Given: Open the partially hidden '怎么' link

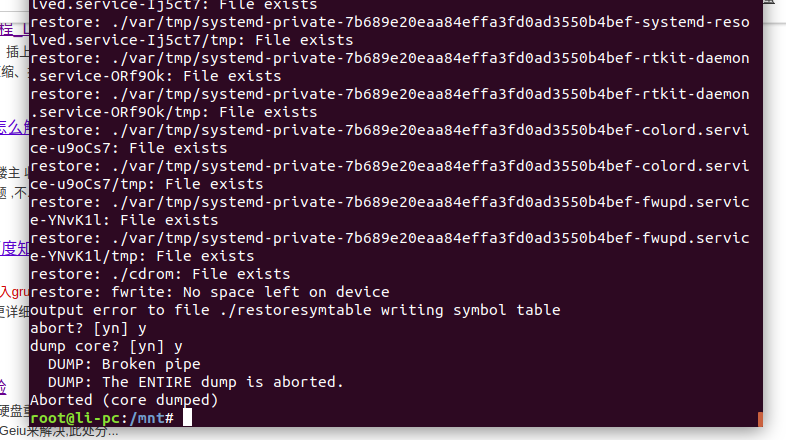Looking at the screenshot, I should pos(14,127).
